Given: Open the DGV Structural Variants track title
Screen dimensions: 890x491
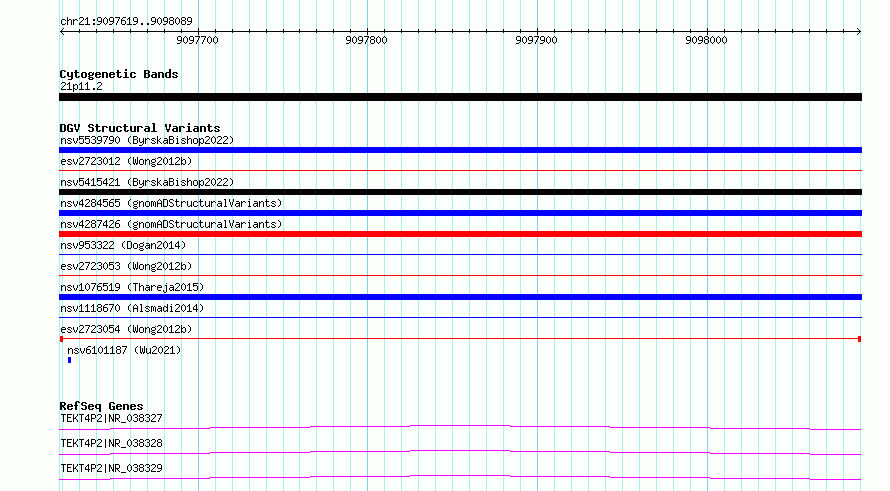Looking at the screenshot, I should (140, 128).
